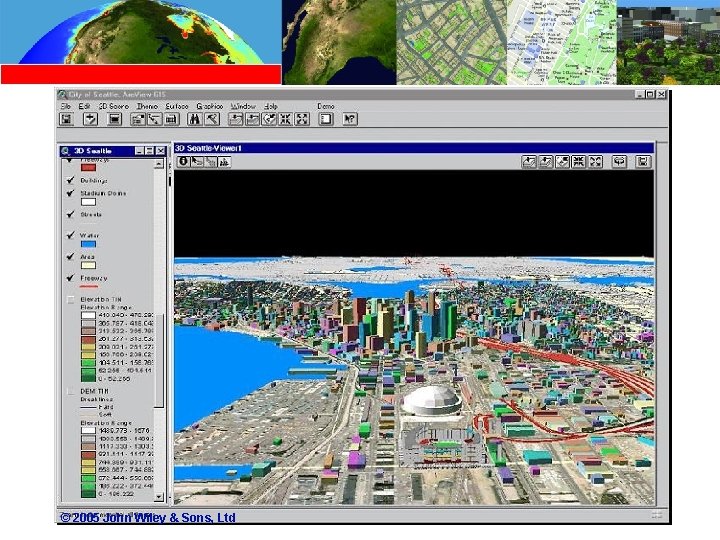Open the Surface menu
This screenshot has width=720, height=540.
177,106
